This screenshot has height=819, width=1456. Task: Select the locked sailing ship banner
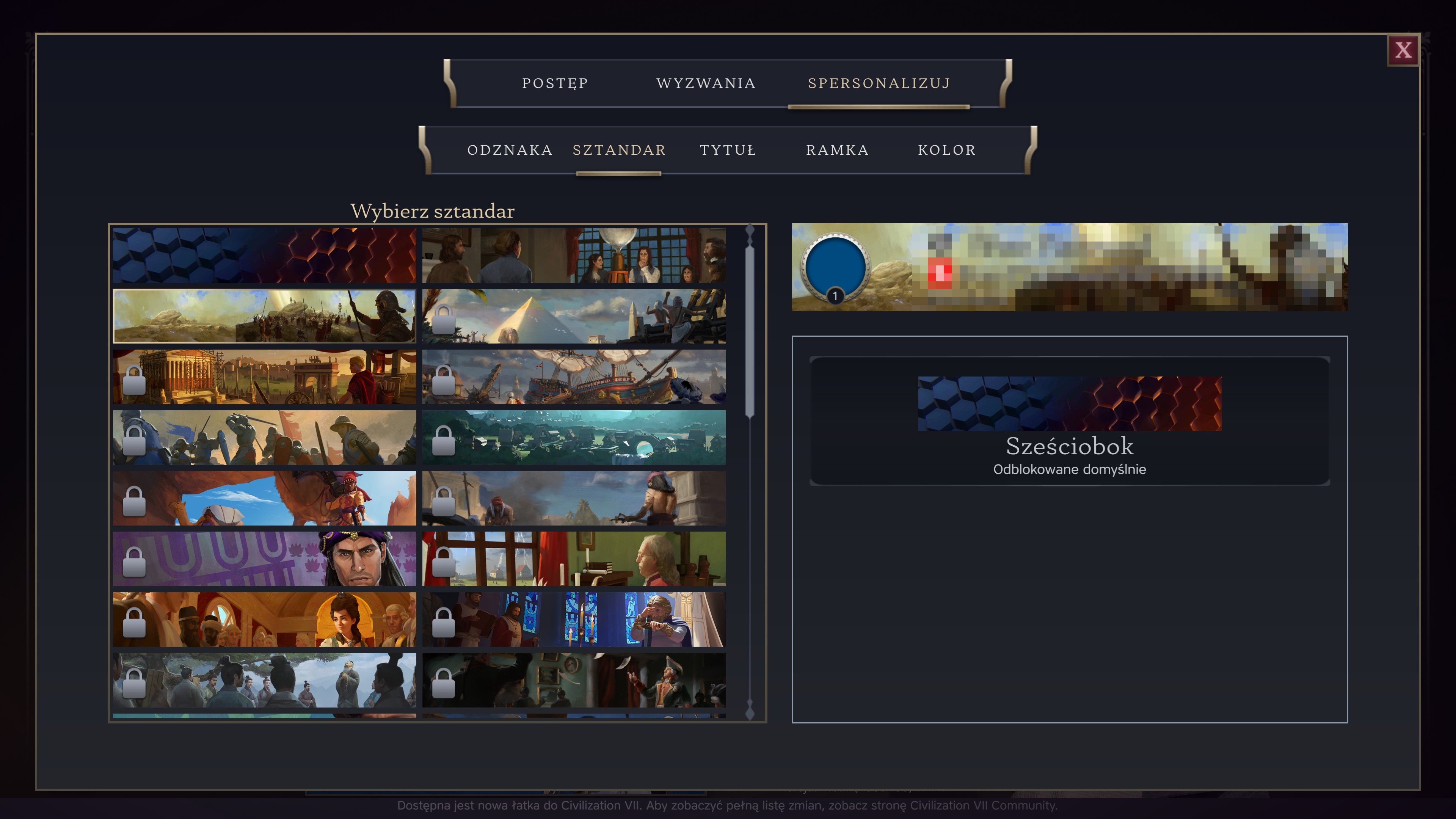click(574, 377)
